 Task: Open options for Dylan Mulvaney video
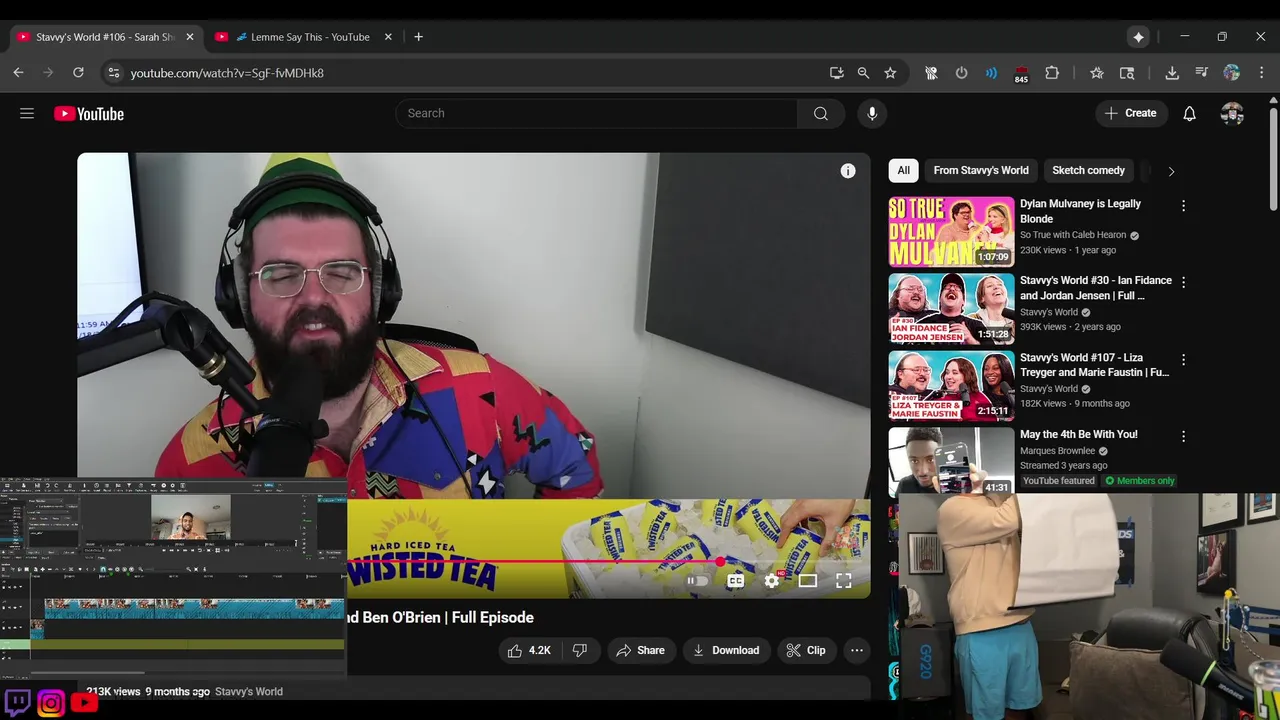[1183, 206]
